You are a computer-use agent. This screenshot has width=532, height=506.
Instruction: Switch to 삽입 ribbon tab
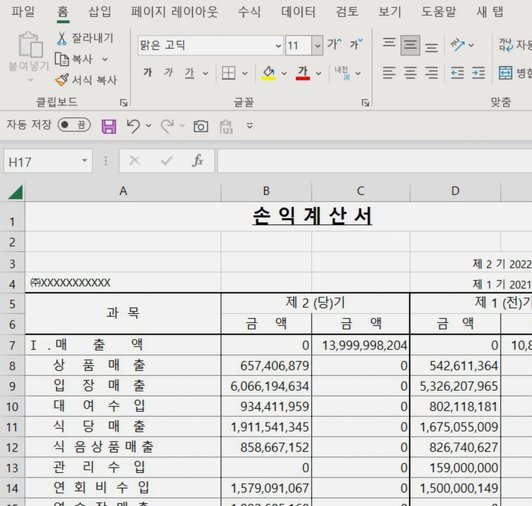(x=99, y=12)
